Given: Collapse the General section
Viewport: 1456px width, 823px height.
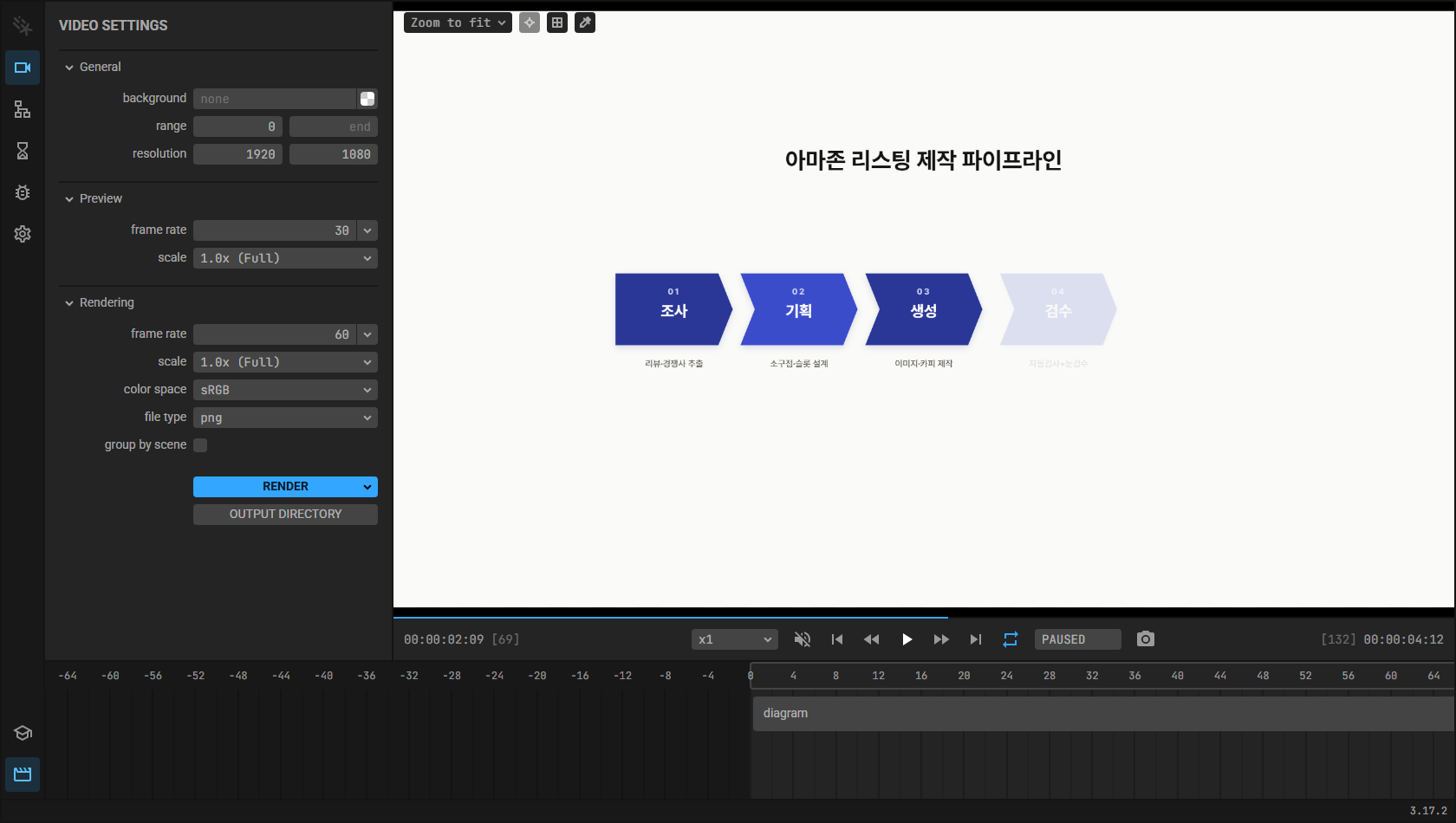Looking at the screenshot, I should [x=93, y=67].
